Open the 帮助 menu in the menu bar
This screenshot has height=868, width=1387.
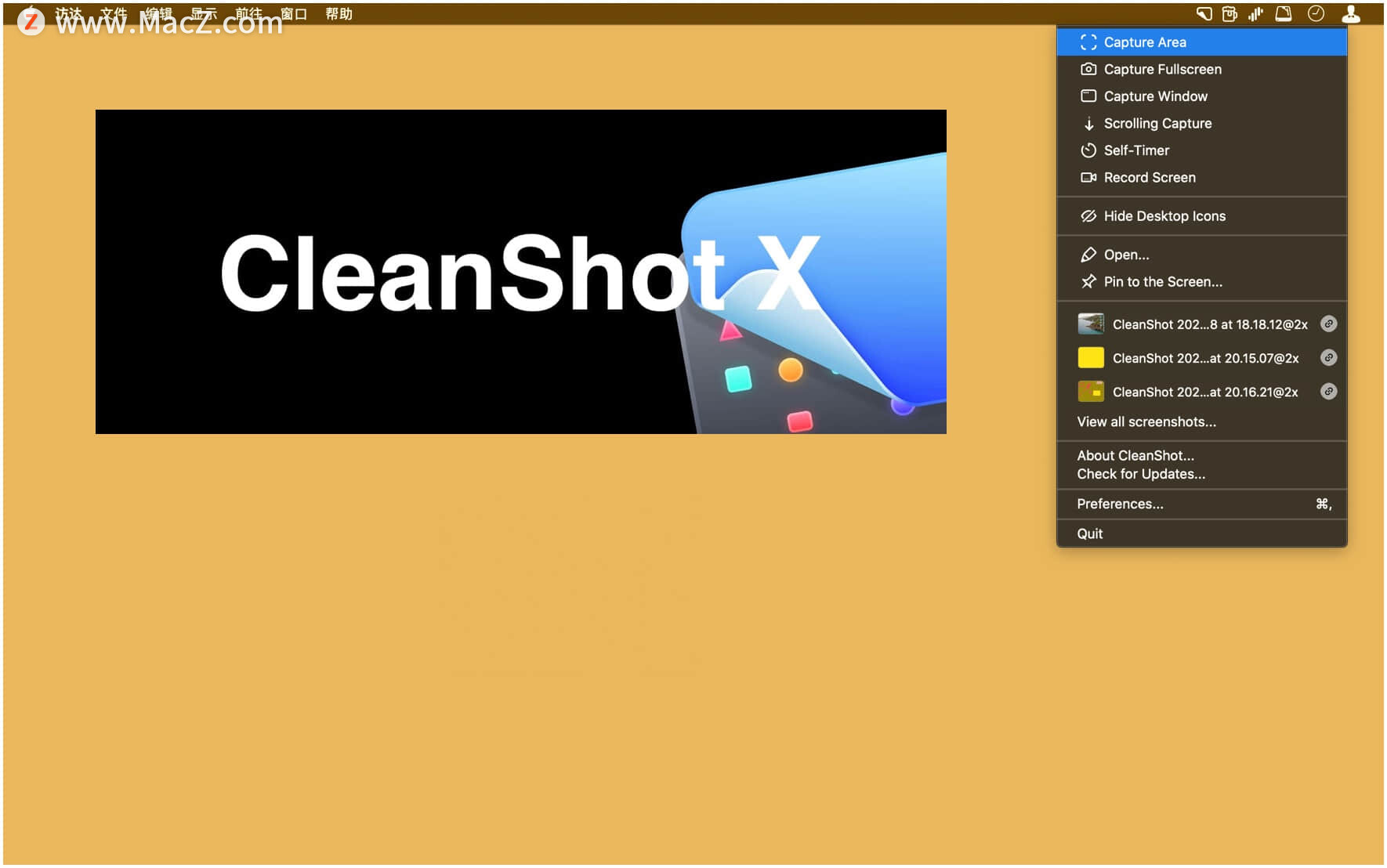(x=339, y=14)
